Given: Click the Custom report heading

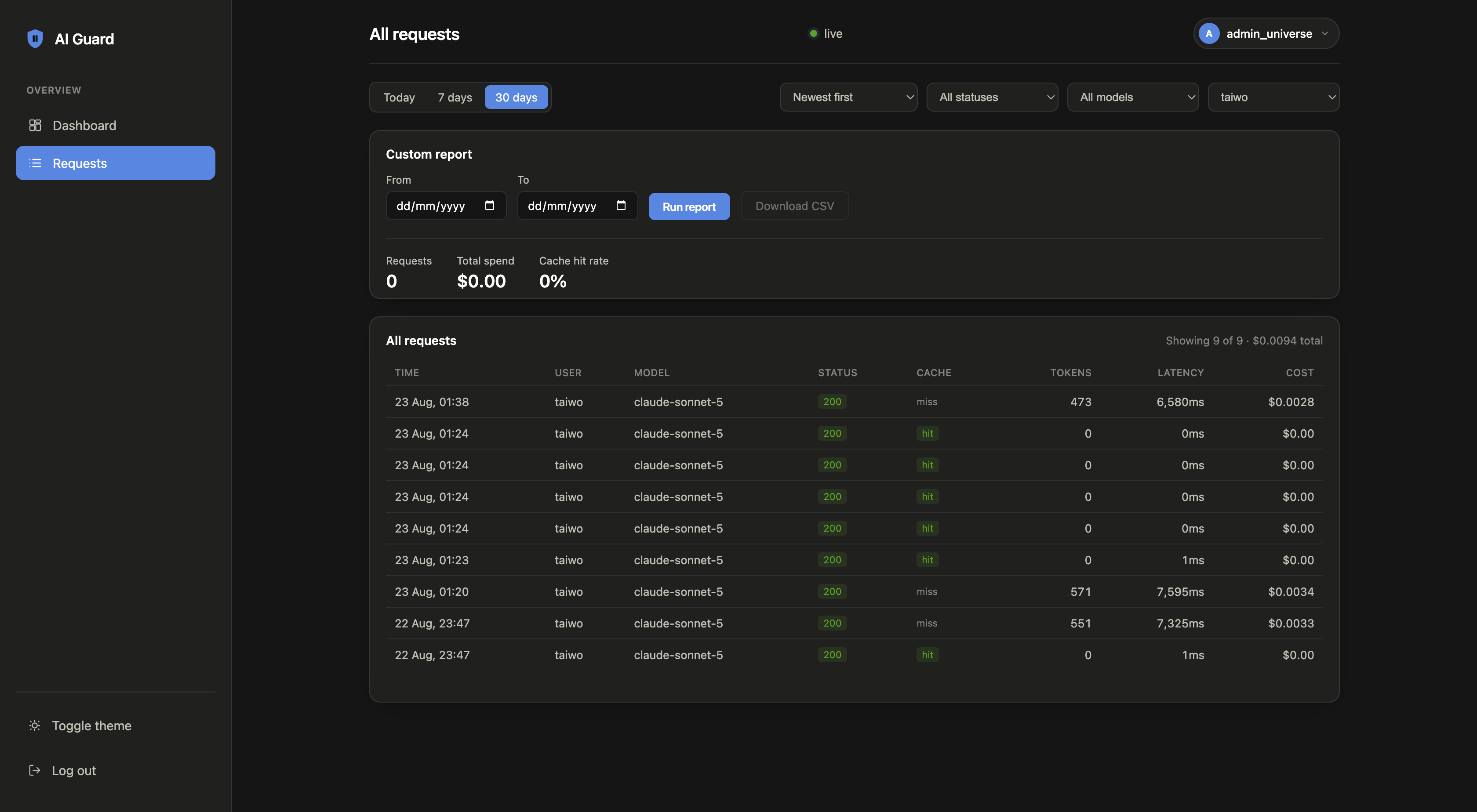Looking at the screenshot, I should (428, 154).
